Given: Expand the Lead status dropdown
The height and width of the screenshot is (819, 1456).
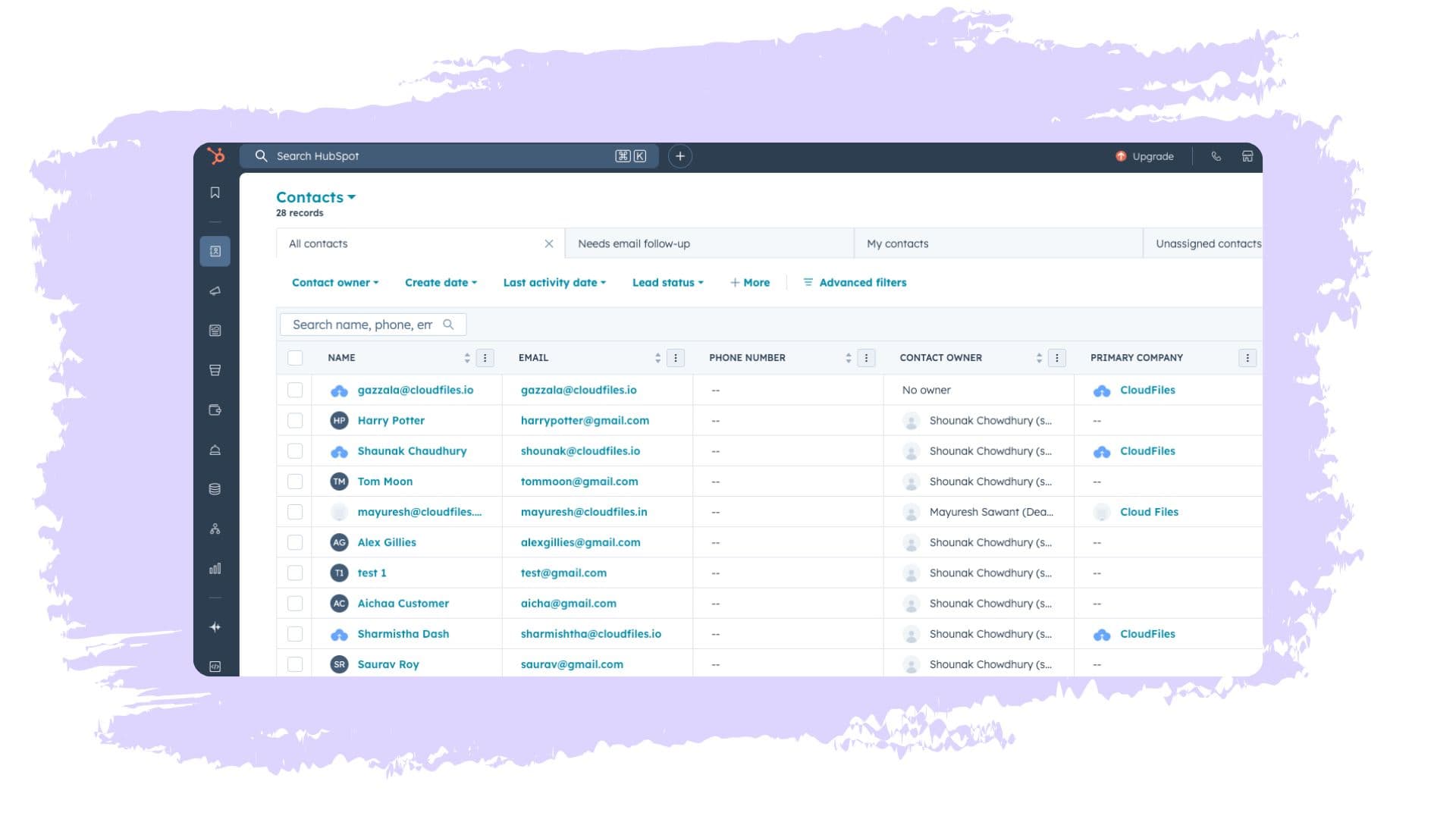Looking at the screenshot, I should pyautogui.click(x=667, y=282).
